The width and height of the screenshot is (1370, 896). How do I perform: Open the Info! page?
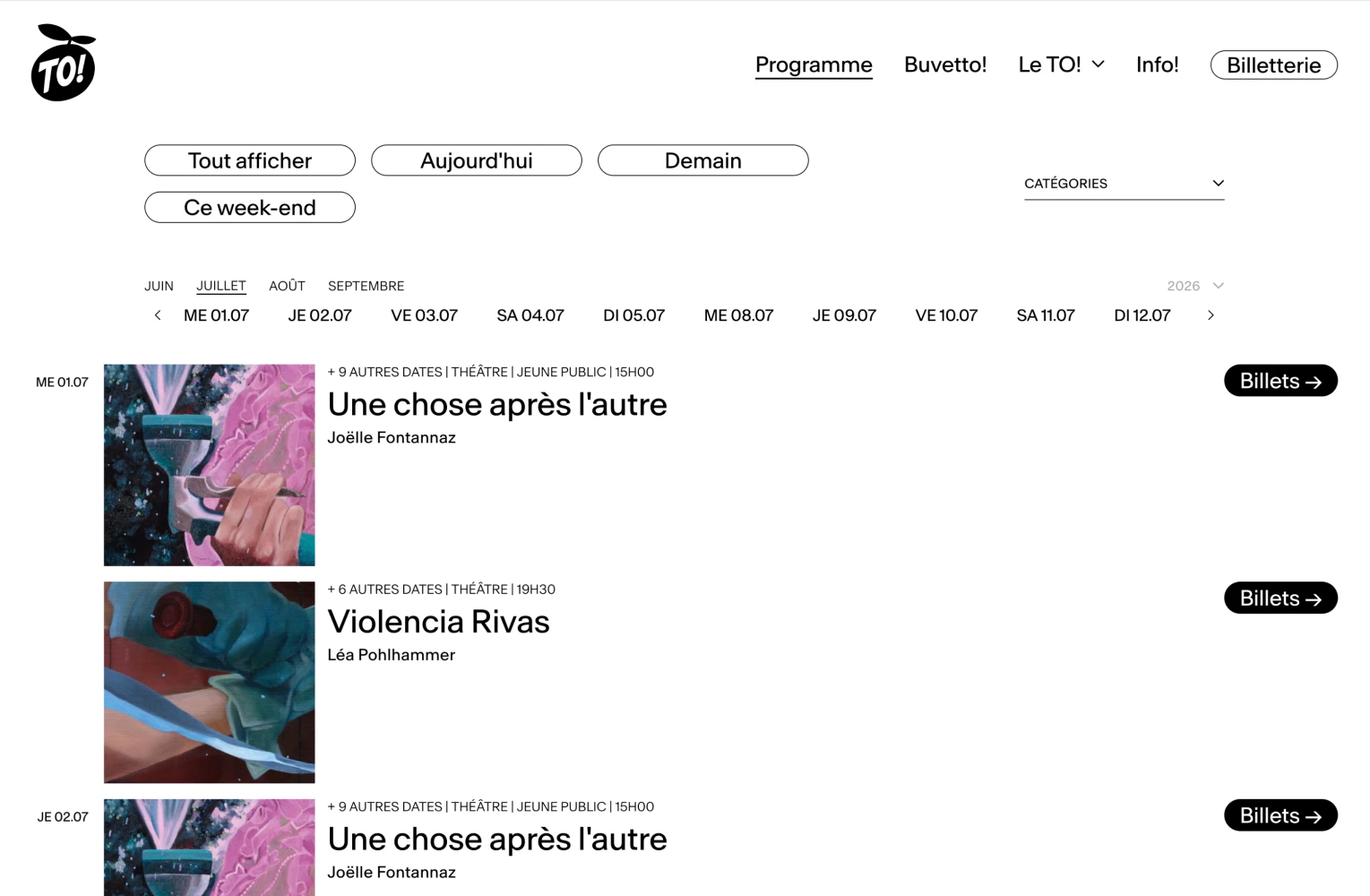point(1157,65)
